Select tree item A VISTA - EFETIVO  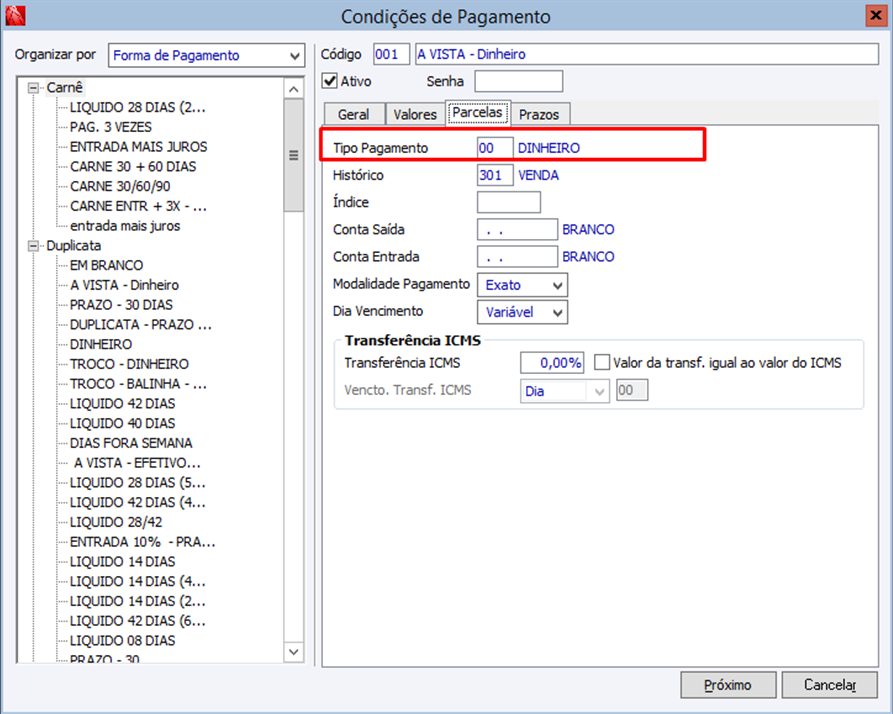137,463
